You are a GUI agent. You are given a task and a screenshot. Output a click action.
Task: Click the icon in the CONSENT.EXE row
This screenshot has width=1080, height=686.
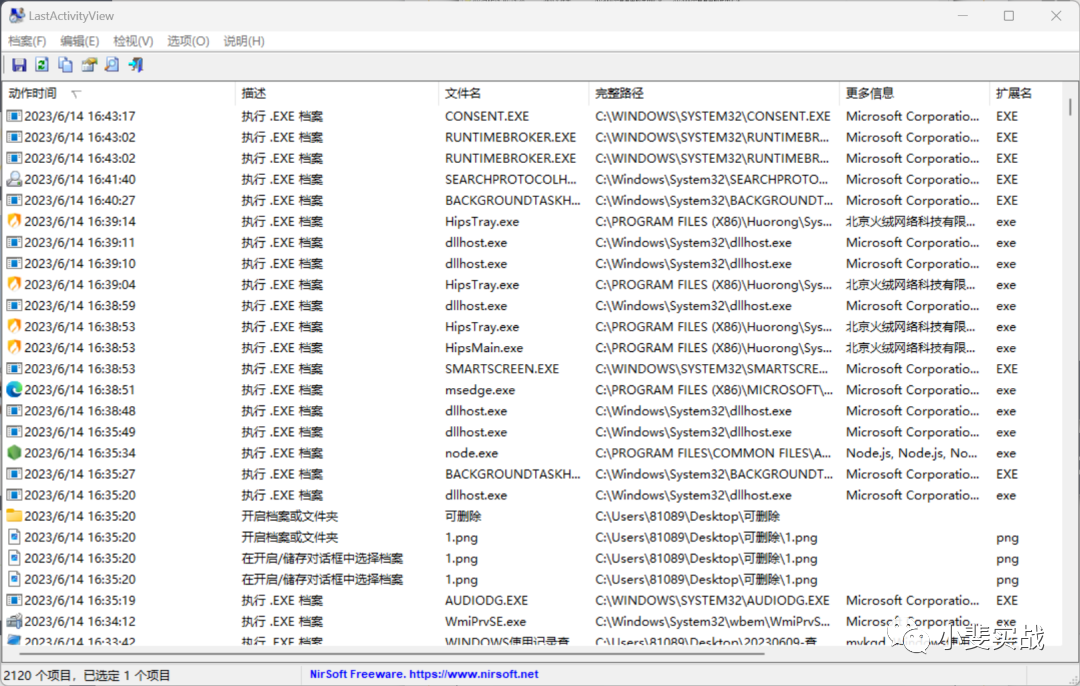(x=14, y=116)
